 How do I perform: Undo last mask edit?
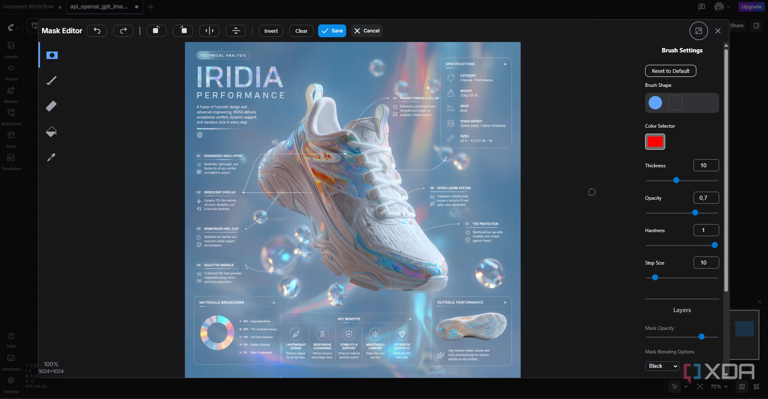coord(97,31)
